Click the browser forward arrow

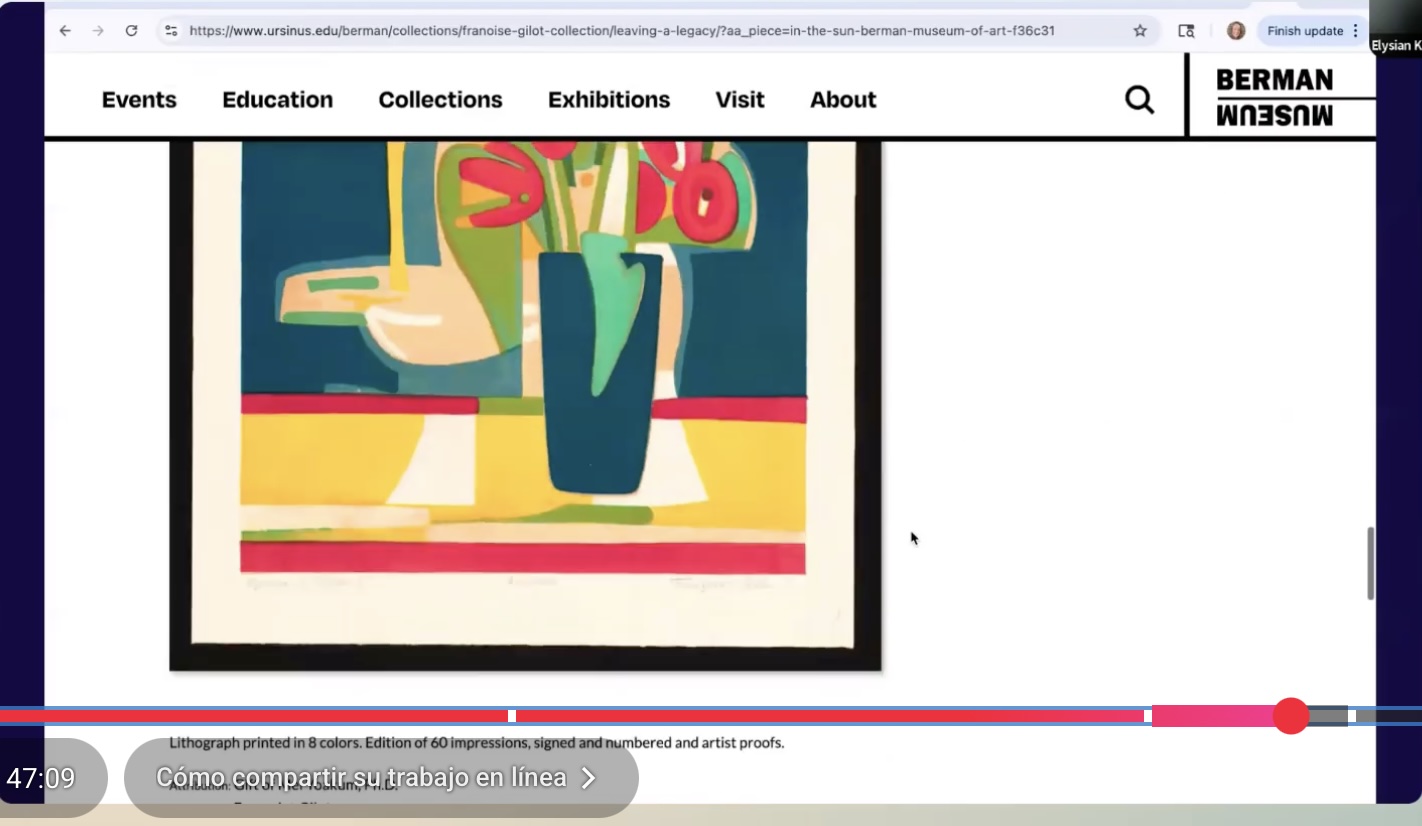(98, 31)
